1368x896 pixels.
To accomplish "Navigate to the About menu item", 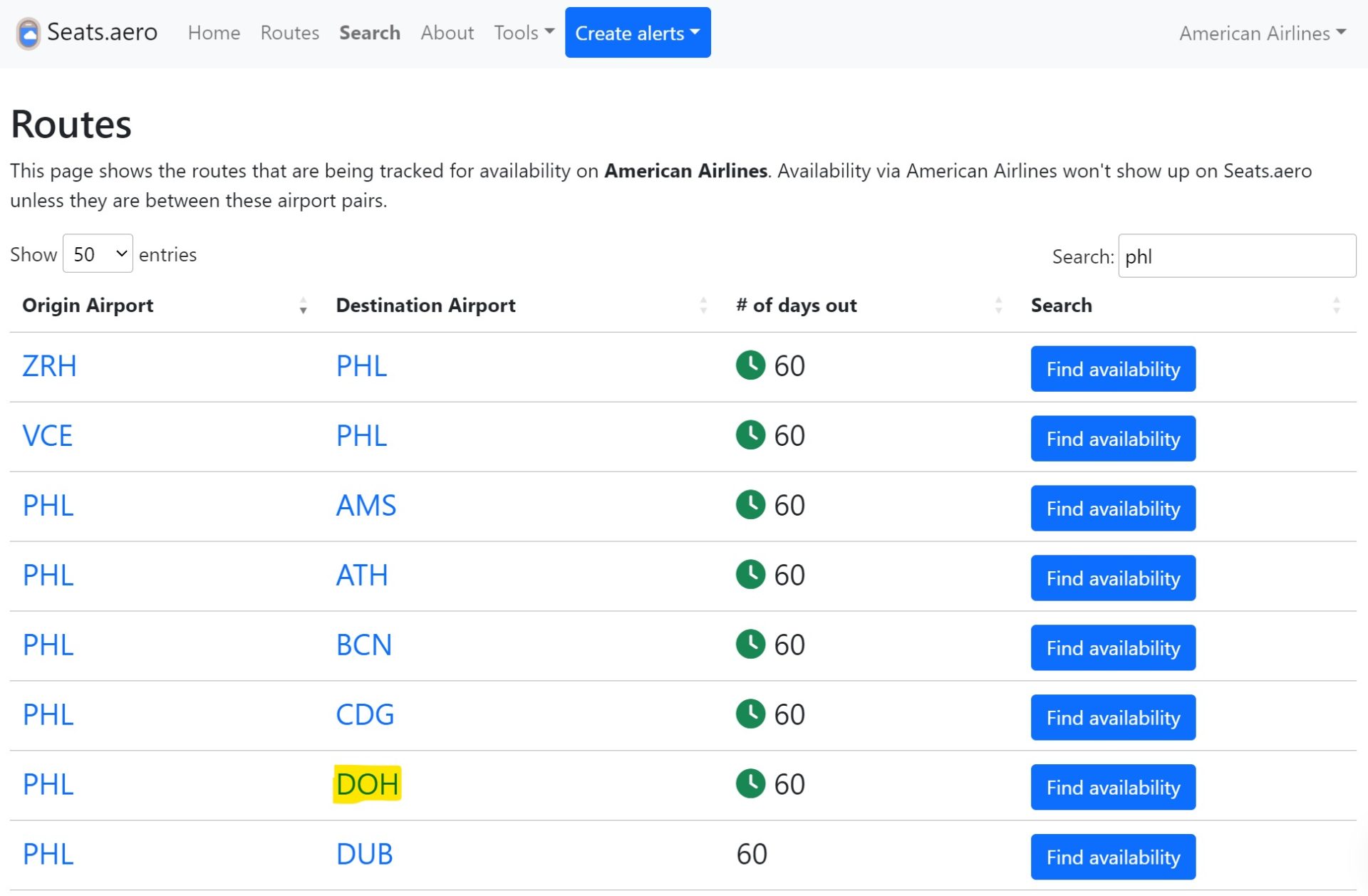I will click(445, 33).
